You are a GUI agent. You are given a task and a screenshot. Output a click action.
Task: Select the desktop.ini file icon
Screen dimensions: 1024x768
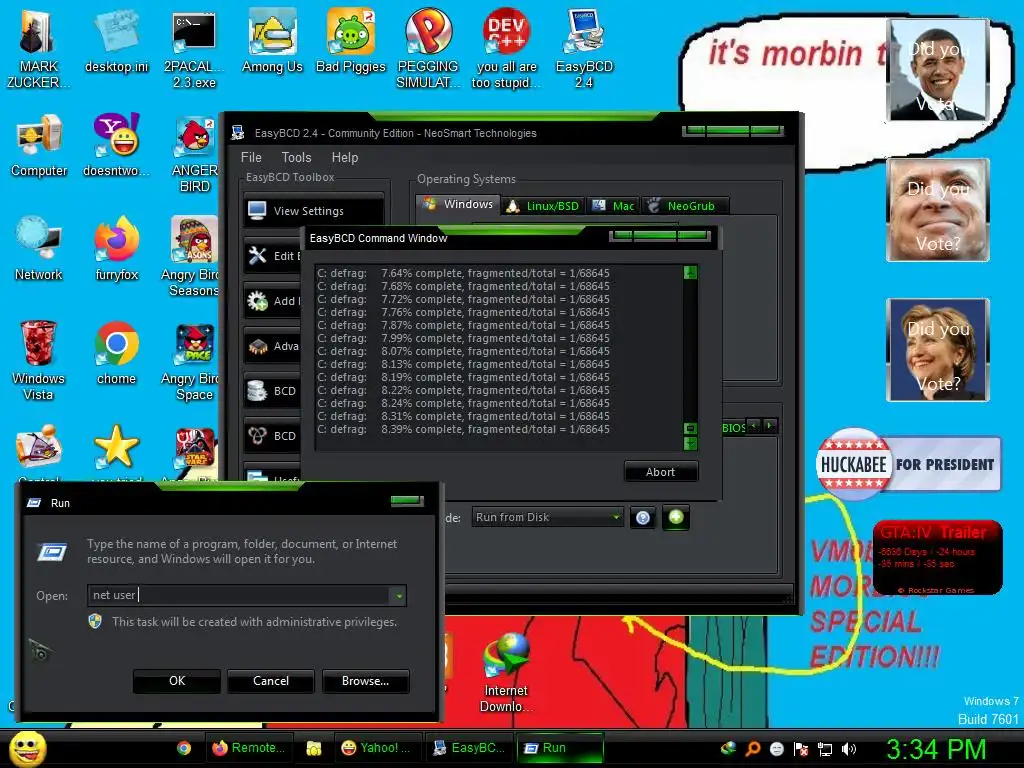tap(116, 41)
